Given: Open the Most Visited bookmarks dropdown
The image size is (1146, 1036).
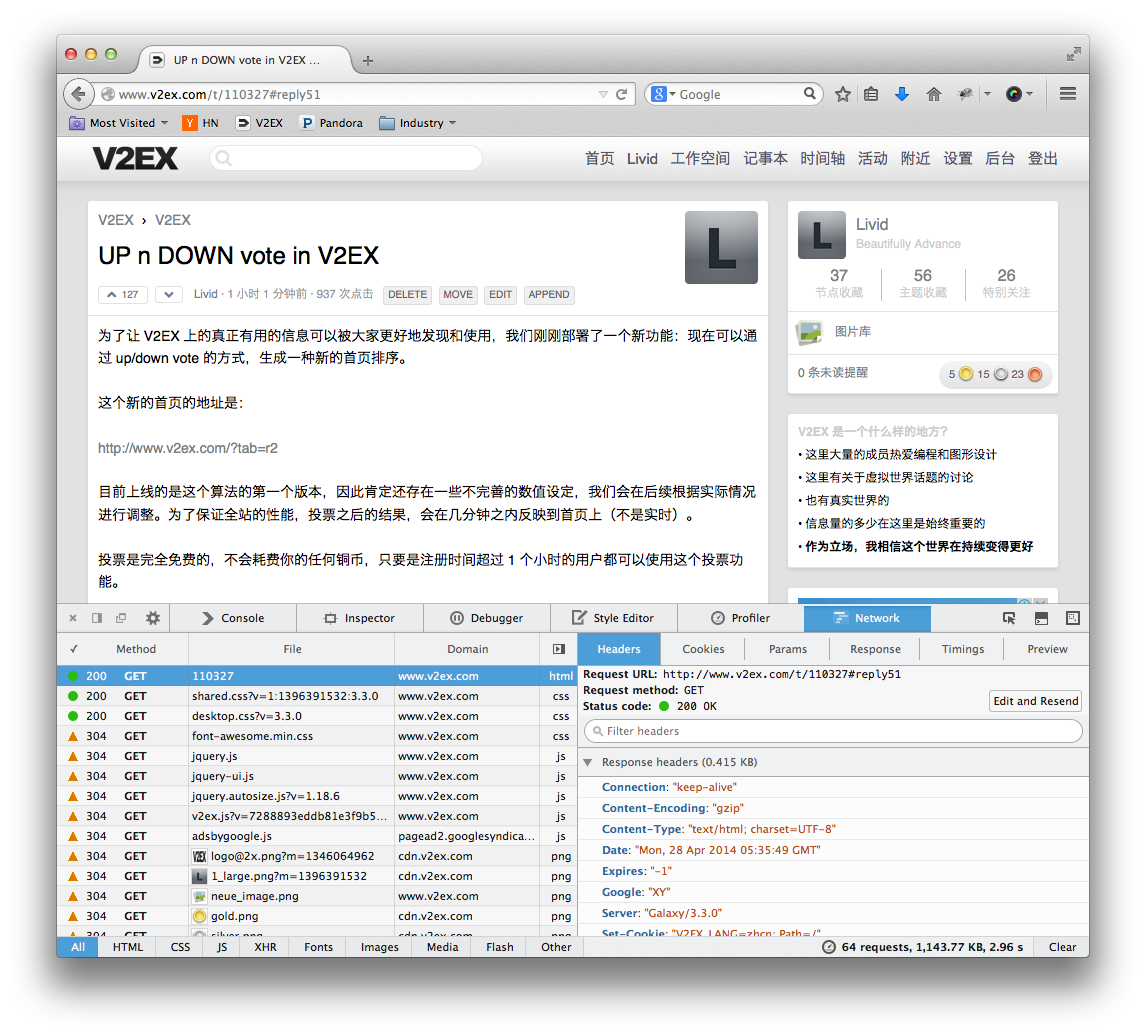Looking at the screenshot, I should (x=113, y=123).
